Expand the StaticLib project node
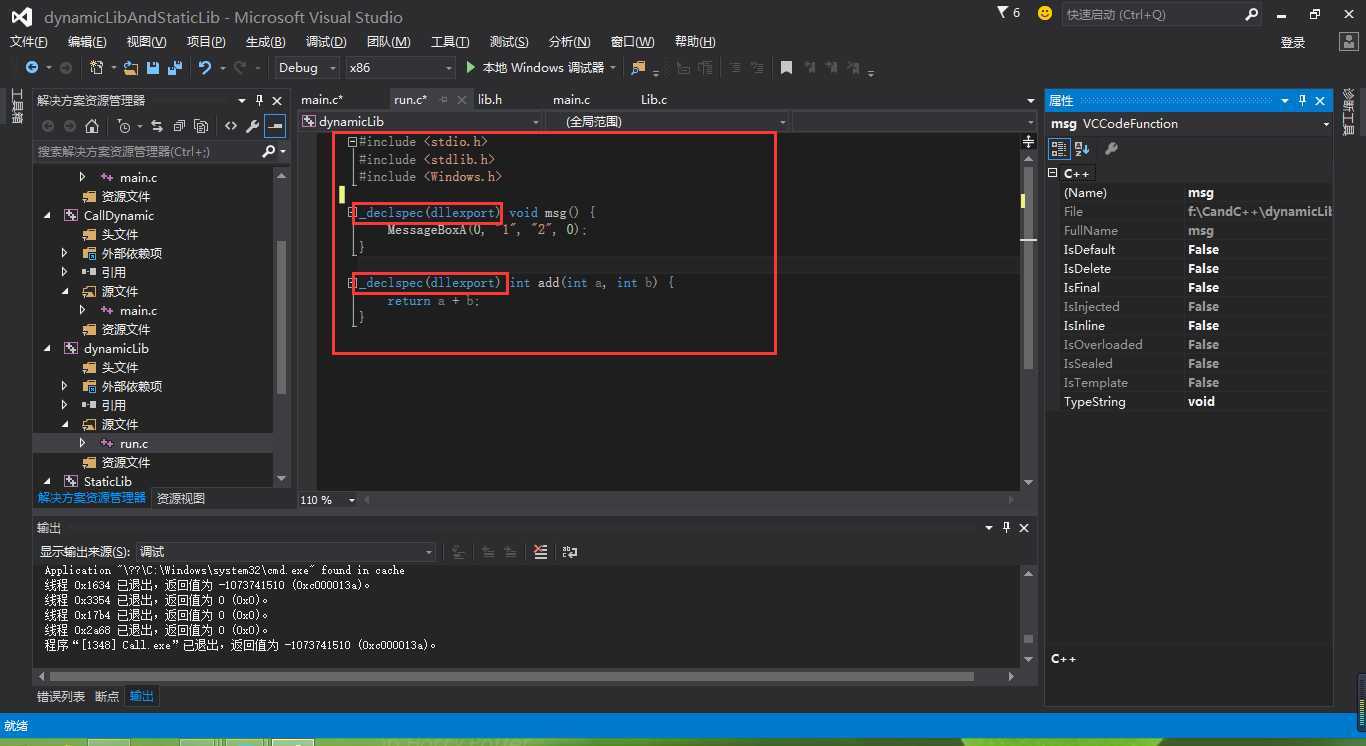The width and height of the screenshot is (1366, 746). click(47, 481)
